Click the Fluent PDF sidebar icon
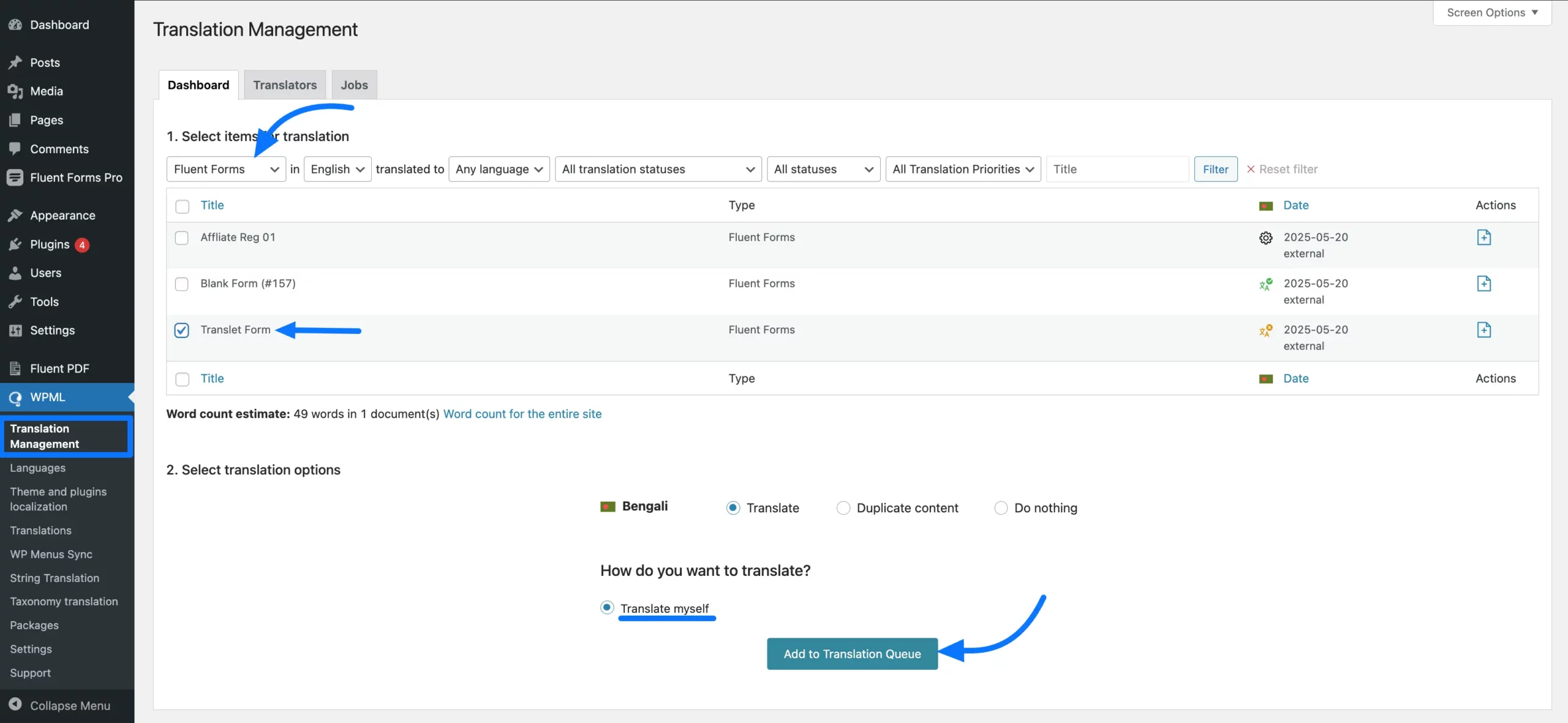 15,368
